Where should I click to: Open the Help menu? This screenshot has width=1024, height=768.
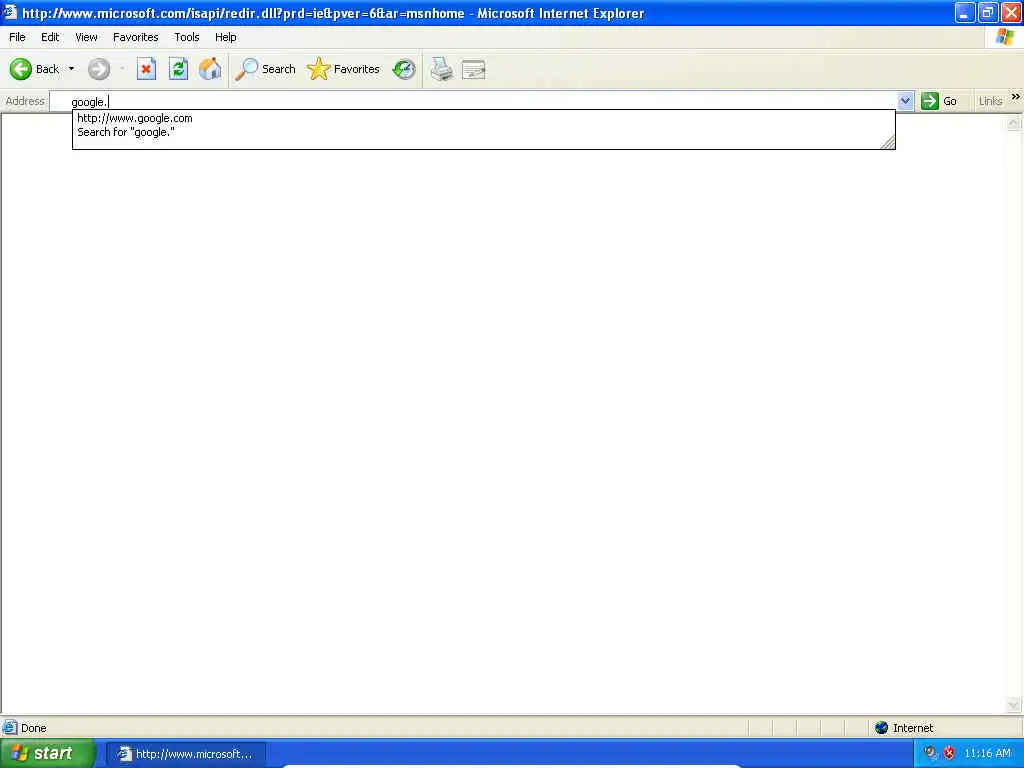[x=225, y=37]
